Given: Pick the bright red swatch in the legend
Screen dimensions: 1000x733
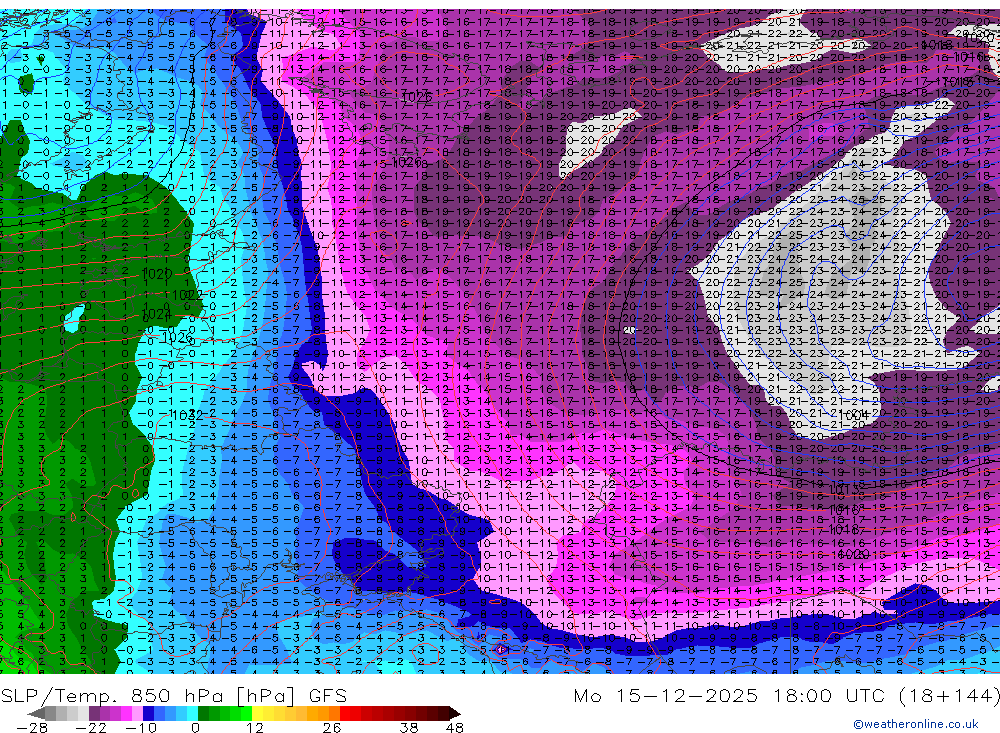Looking at the screenshot, I should coord(346,713).
